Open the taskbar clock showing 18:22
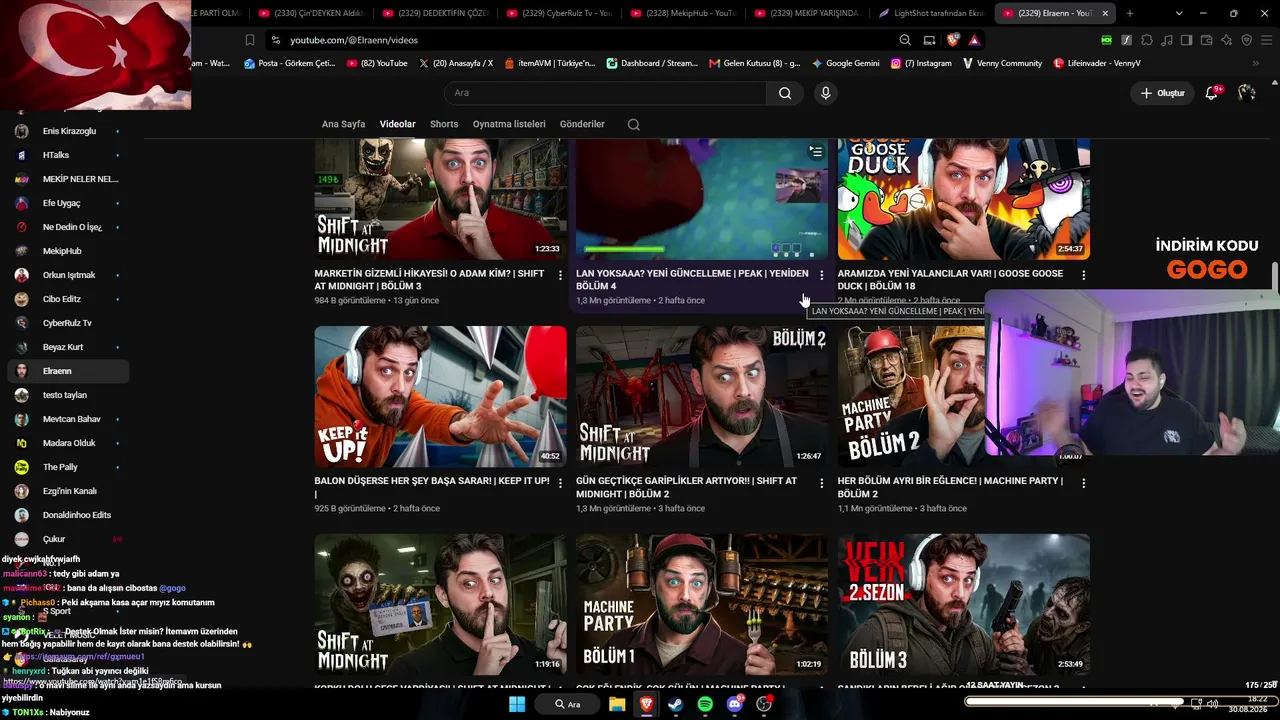Image resolution: width=1280 pixels, height=720 pixels. pyautogui.click(x=1250, y=704)
